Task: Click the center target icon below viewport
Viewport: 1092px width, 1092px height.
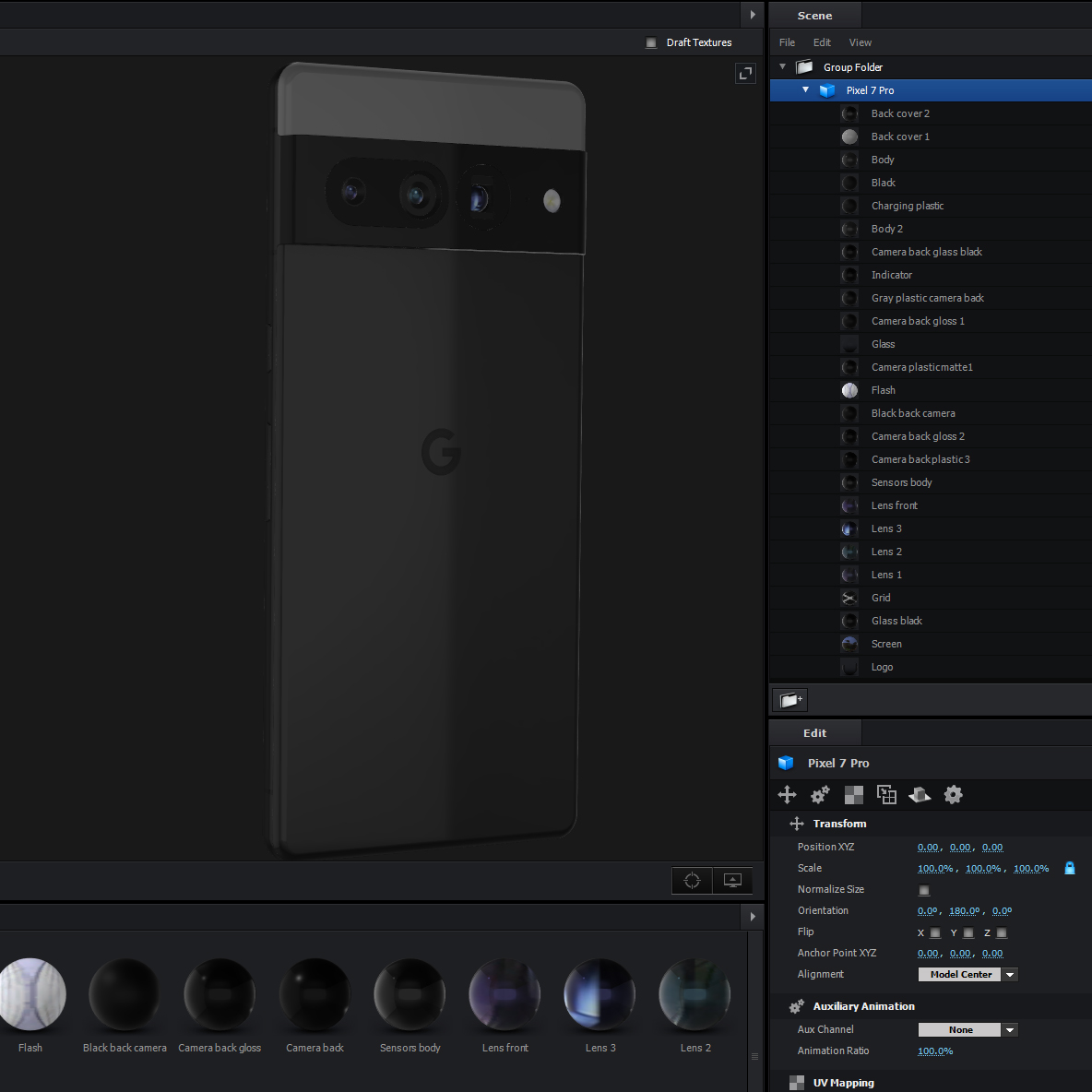Action: click(693, 881)
